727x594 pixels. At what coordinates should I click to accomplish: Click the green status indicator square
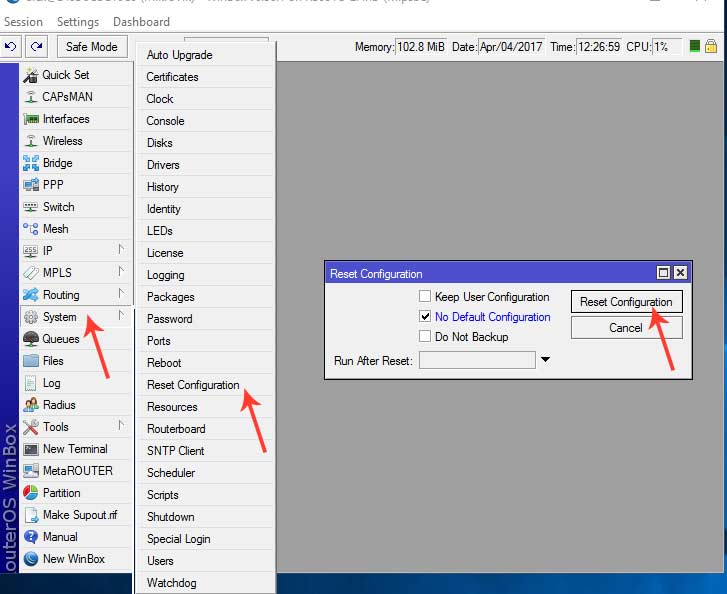tap(695, 46)
